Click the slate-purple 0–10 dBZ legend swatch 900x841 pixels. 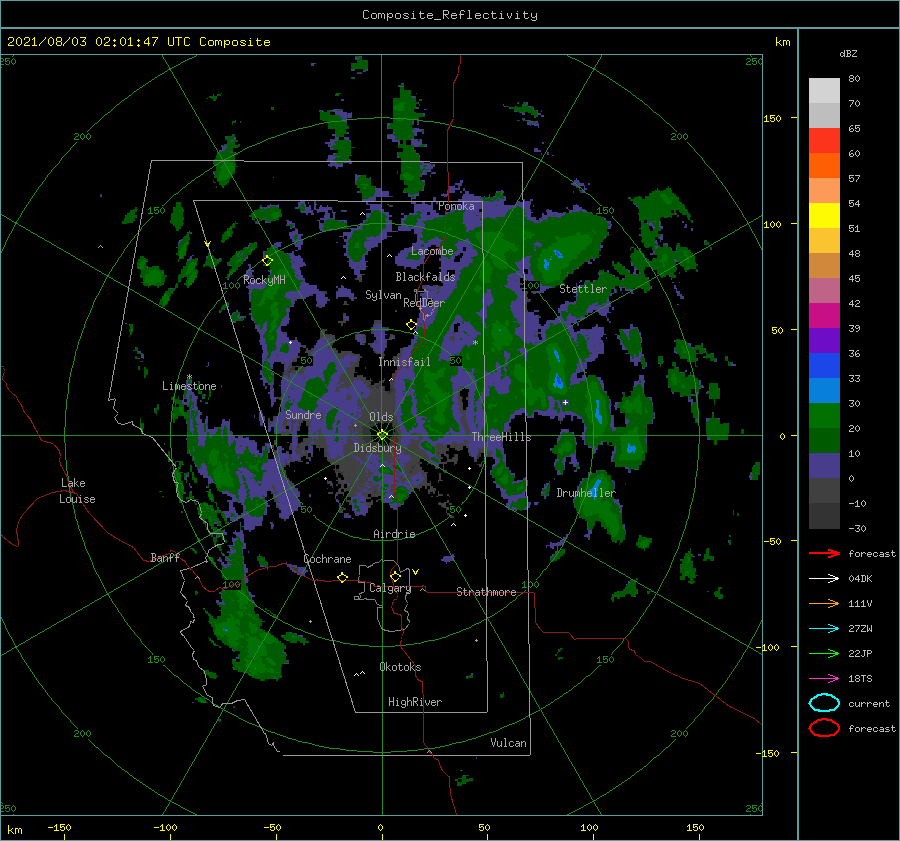pyautogui.click(x=824, y=466)
